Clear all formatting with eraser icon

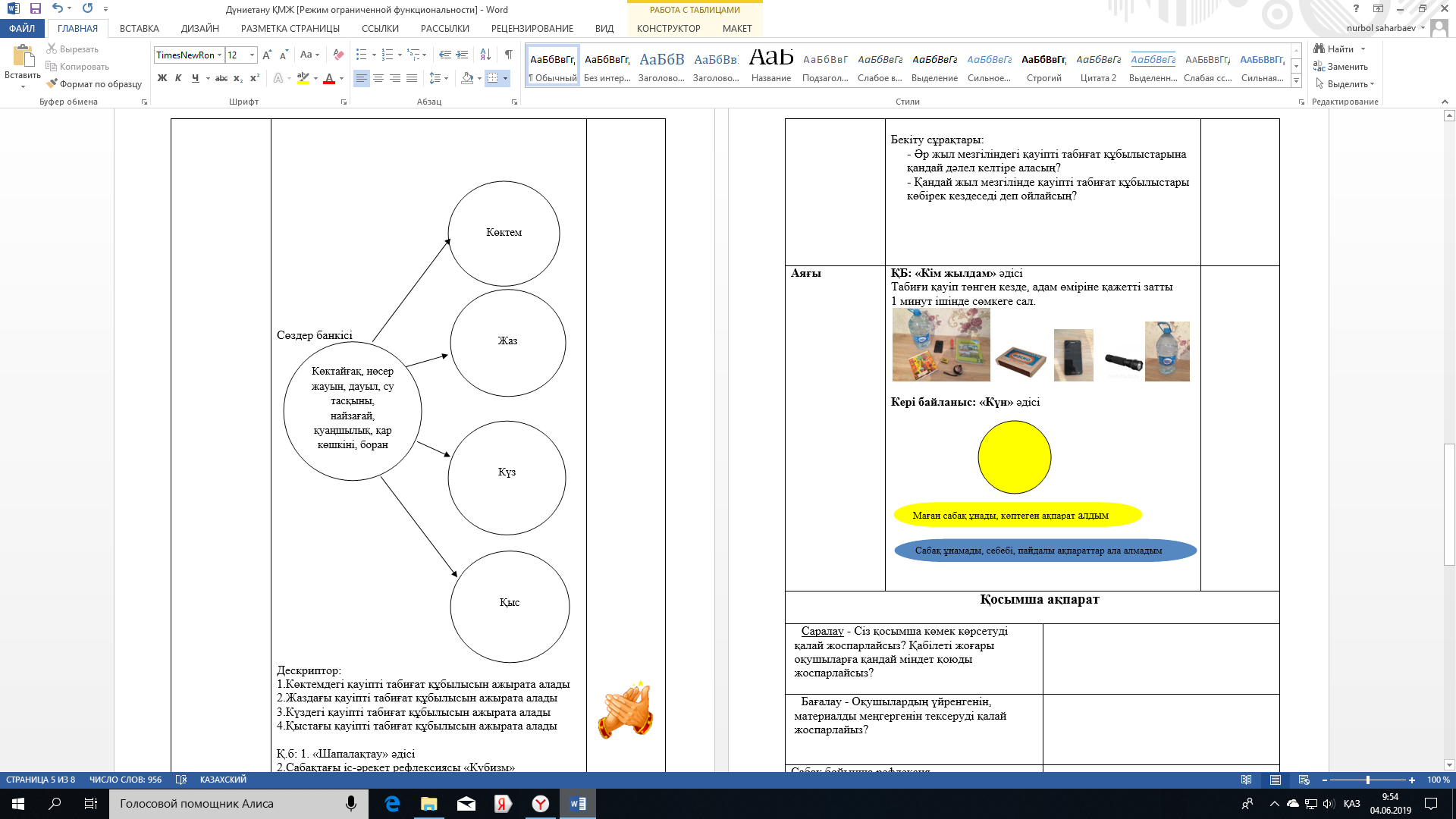[x=338, y=55]
